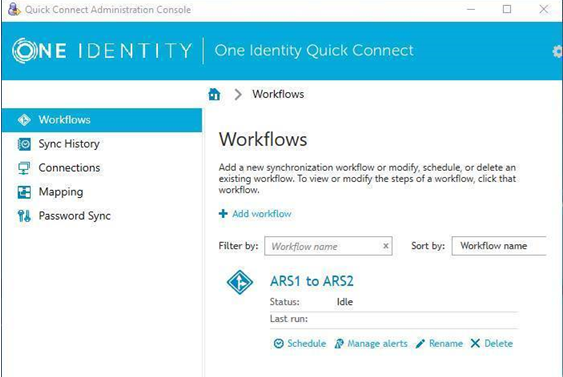Screen dimensions: 563x377
Task: Open the ARS1 to ARS2 workflow
Action: point(312,281)
